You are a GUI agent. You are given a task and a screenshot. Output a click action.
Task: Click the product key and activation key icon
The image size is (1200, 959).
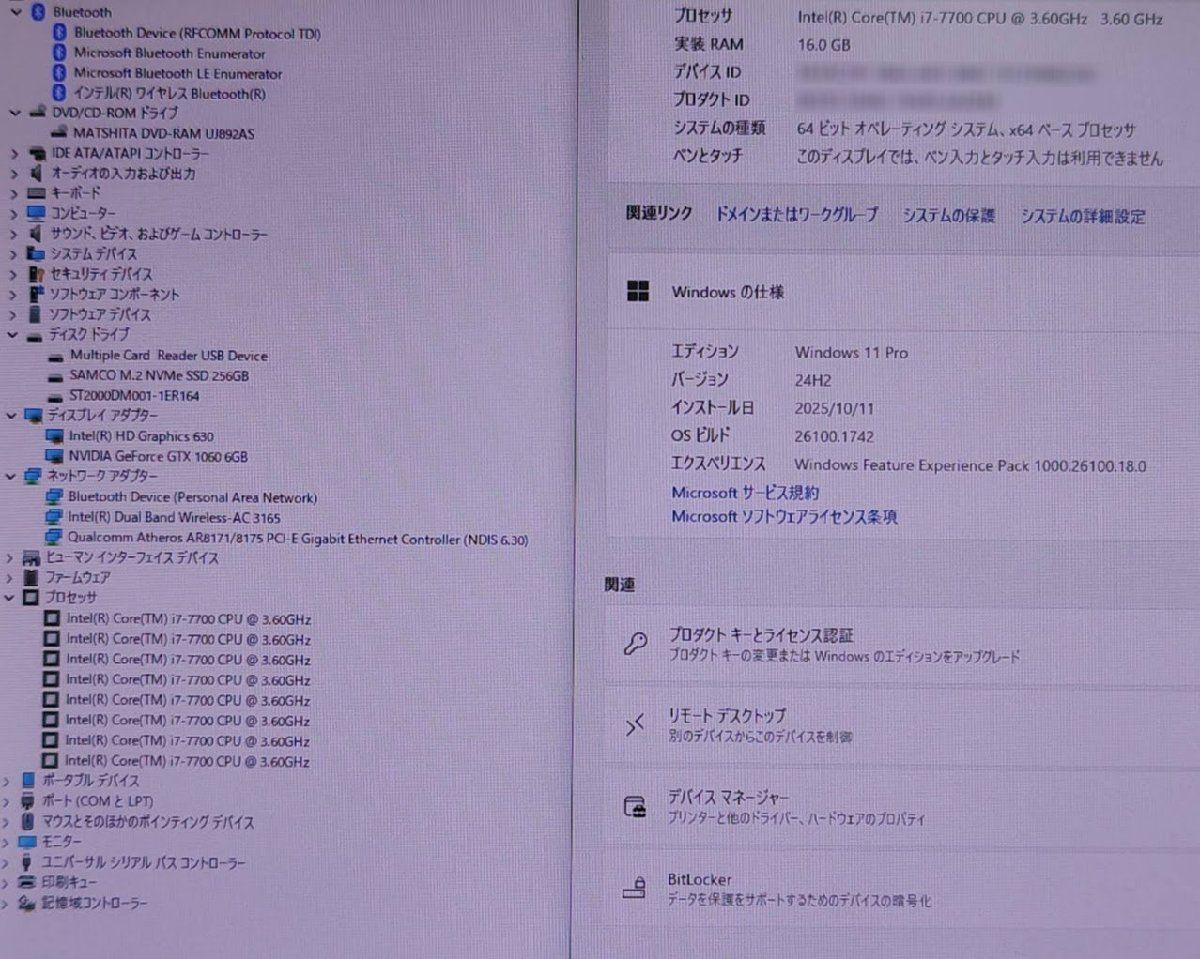[x=635, y=643]
